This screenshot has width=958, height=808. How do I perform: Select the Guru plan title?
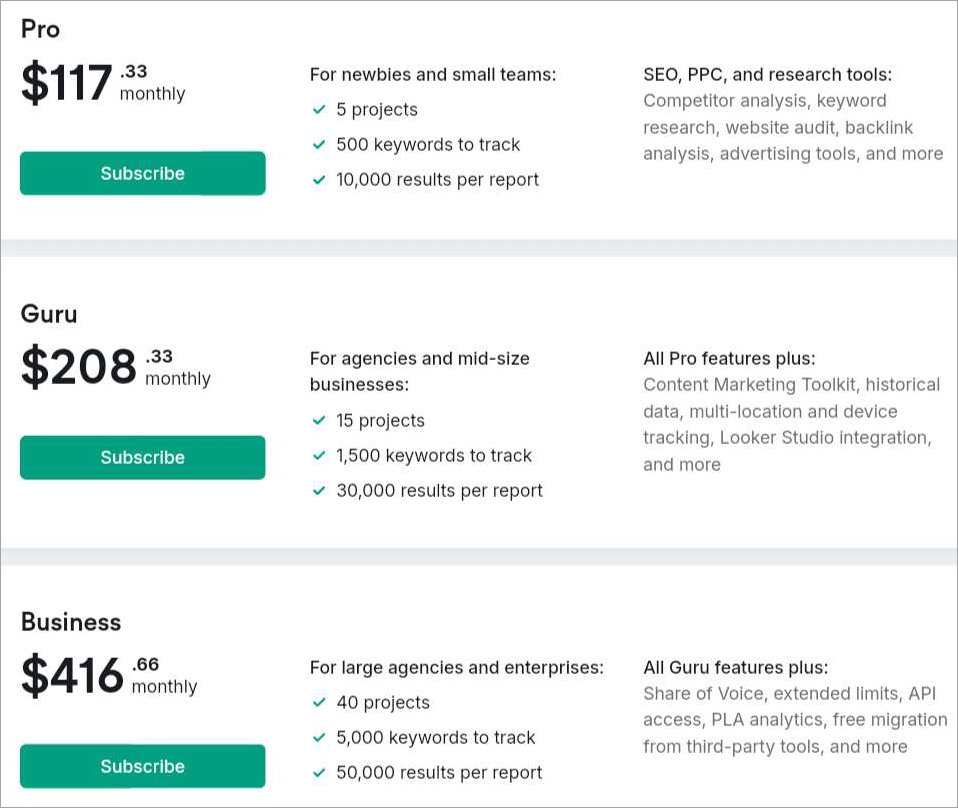[x=49, y=314]
